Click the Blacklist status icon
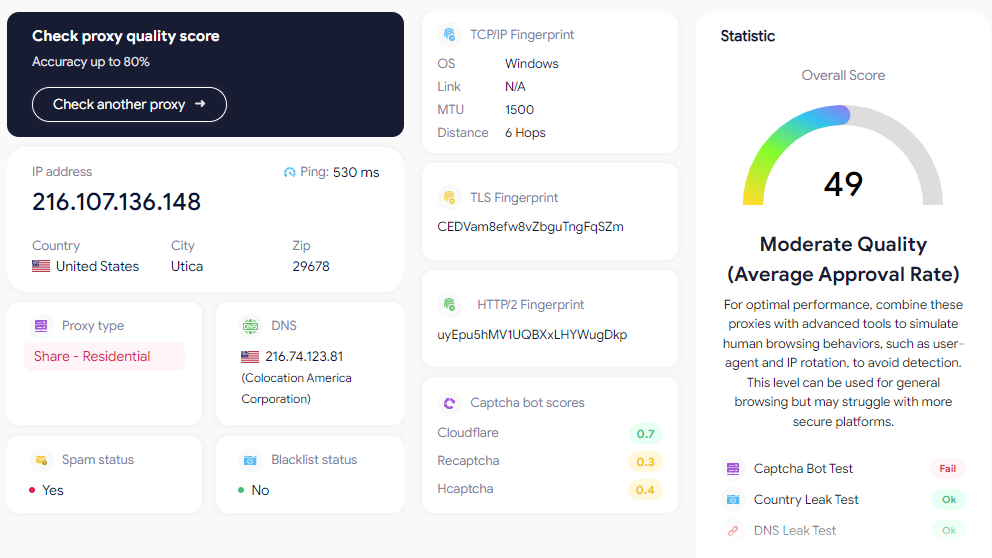 click(x=251, y=460)
